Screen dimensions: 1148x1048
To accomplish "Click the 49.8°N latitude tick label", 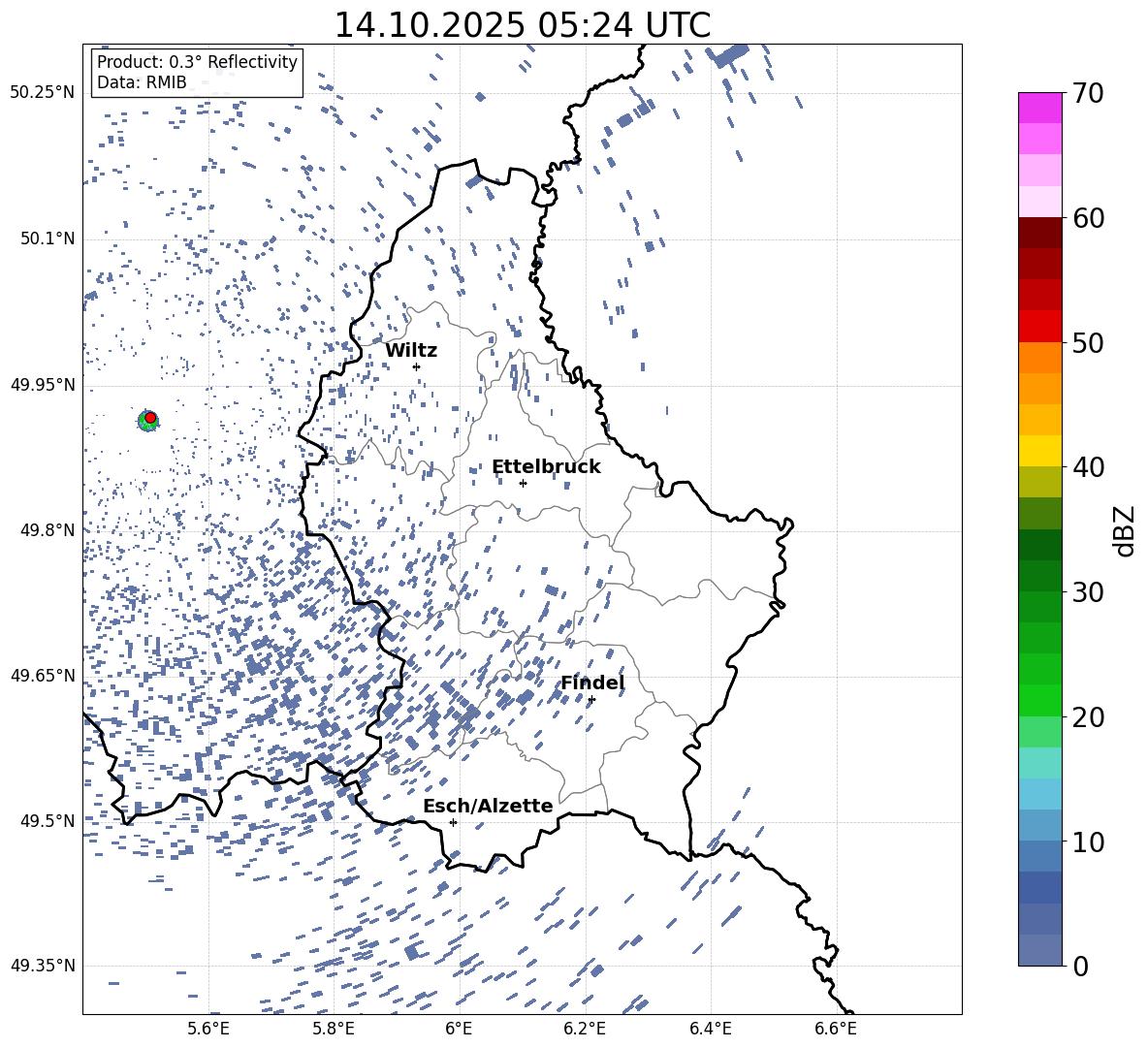I will (x=48, y=530).
